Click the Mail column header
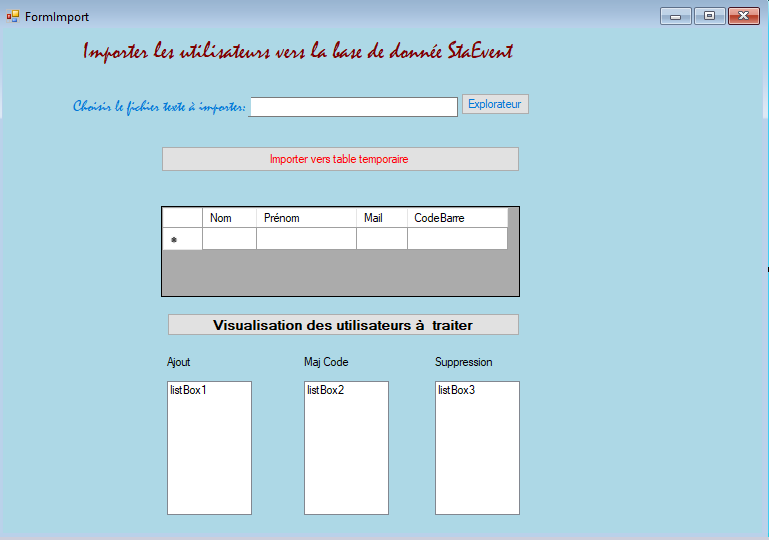Image resolution: width=769 pixels, height=540 pixels. (x=381, y=218)
